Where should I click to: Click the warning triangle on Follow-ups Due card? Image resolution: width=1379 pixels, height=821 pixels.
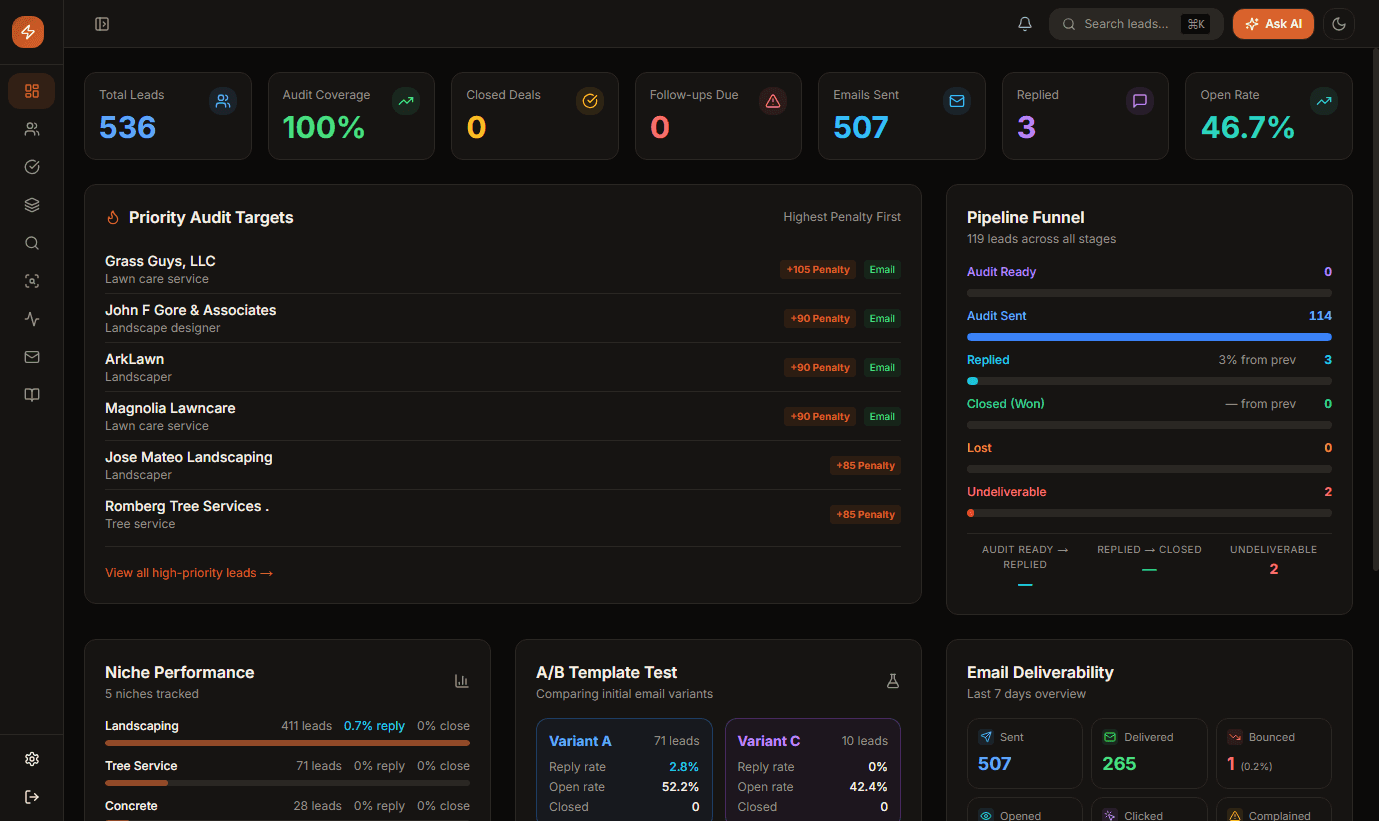(773, 101)
